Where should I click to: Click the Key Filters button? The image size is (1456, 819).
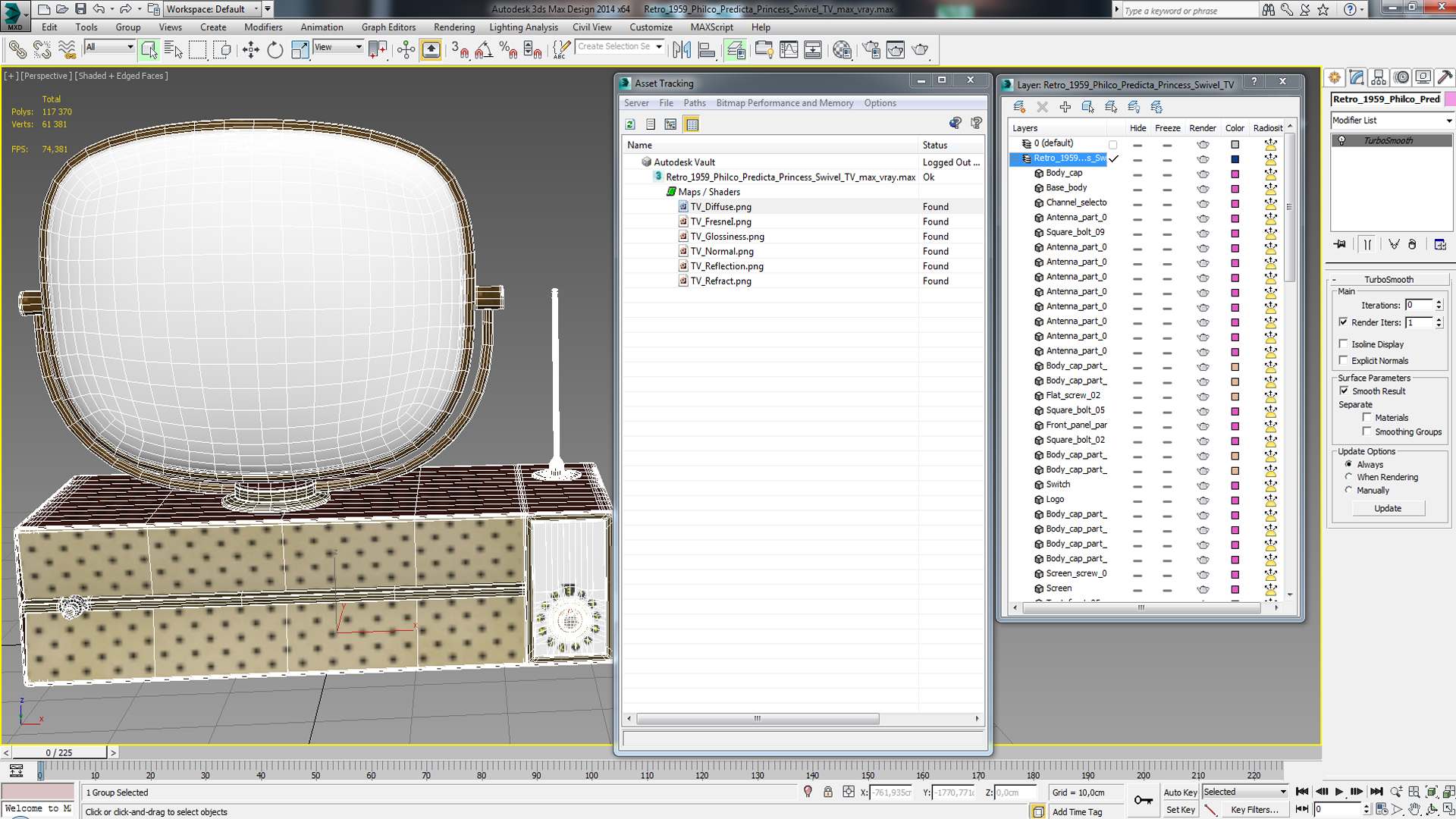(1254, 810)
